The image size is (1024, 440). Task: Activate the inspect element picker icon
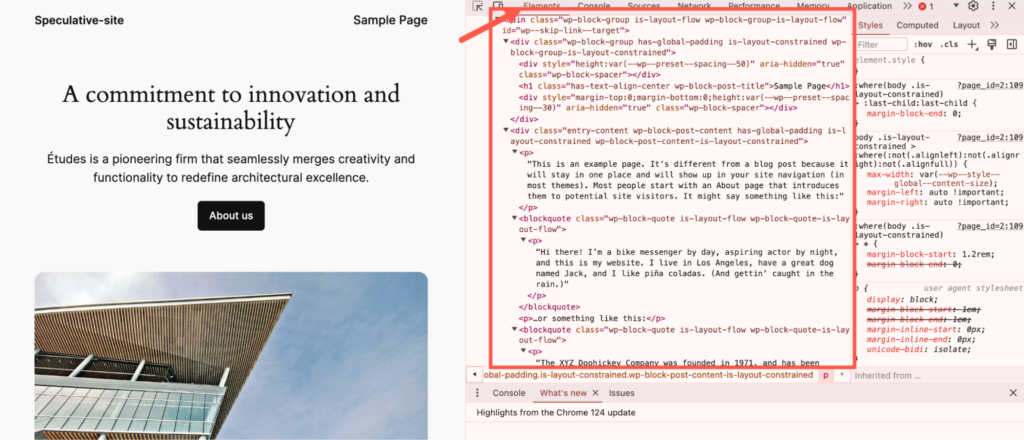[477, 6]
